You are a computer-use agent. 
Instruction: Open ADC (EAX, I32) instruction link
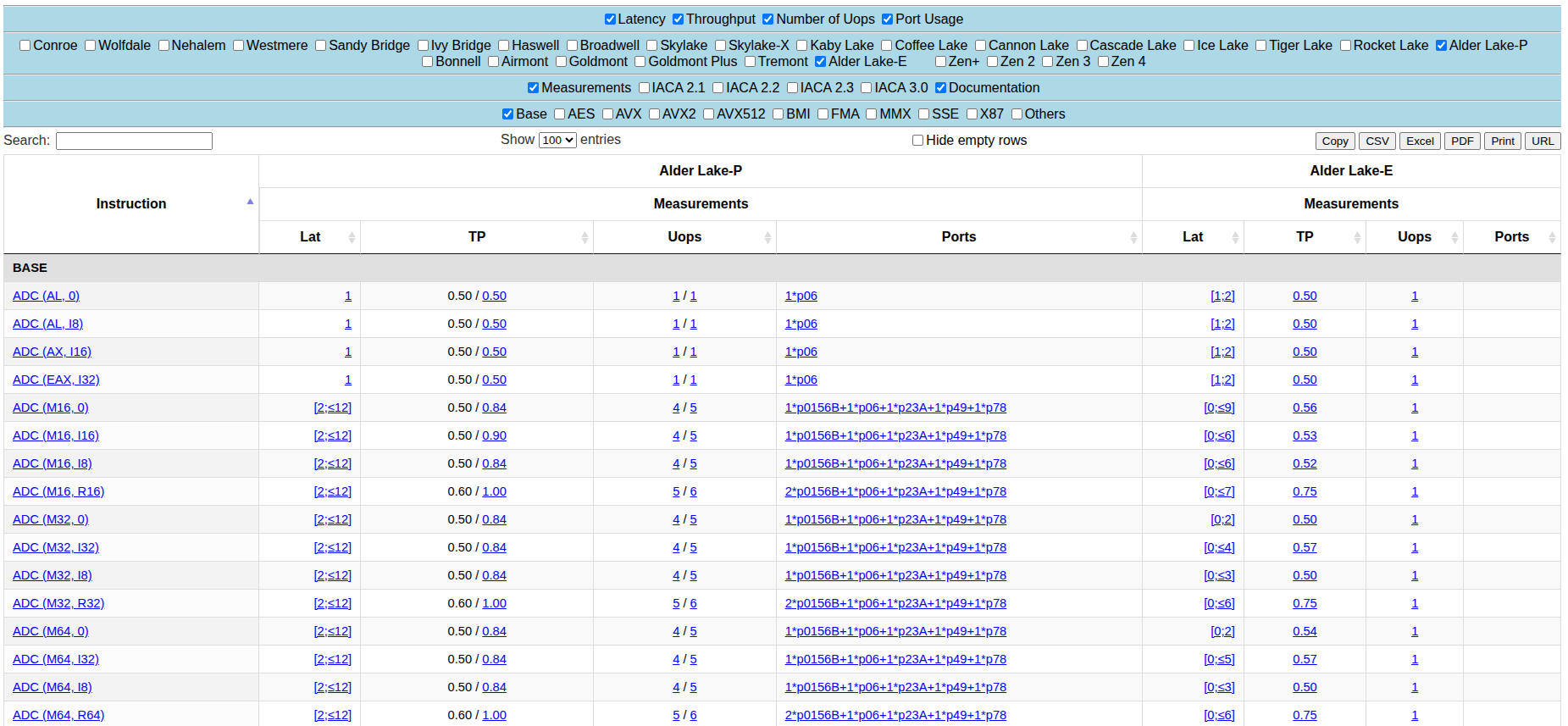coord(56,380)
